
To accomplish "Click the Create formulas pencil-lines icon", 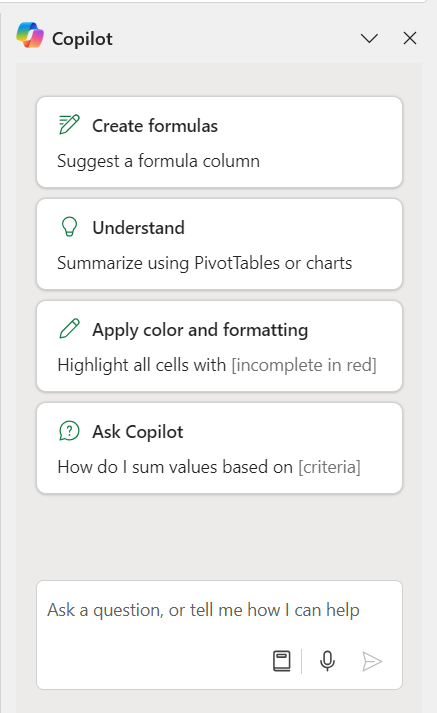I will pyautogui.click(x=69, y=125).
